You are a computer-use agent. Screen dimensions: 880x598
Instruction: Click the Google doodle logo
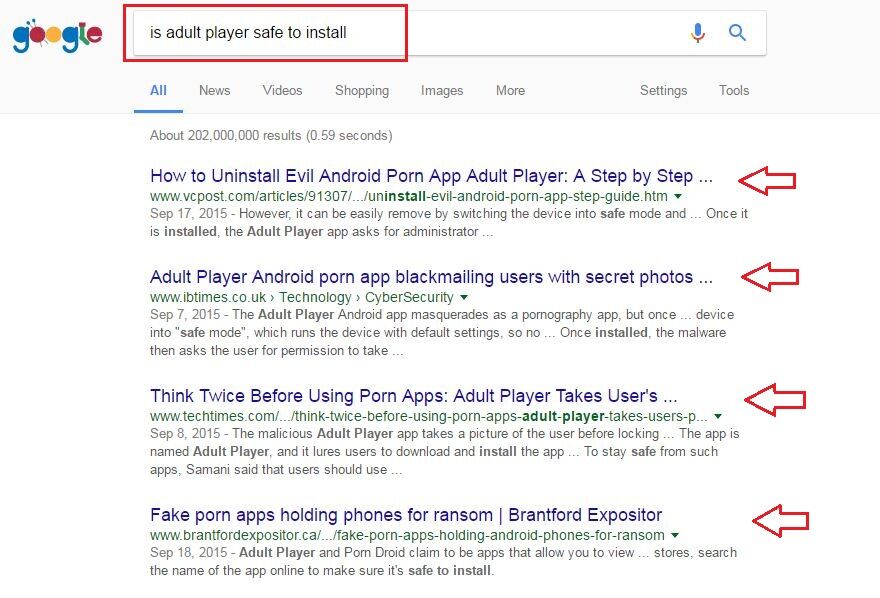coord(57,35)
